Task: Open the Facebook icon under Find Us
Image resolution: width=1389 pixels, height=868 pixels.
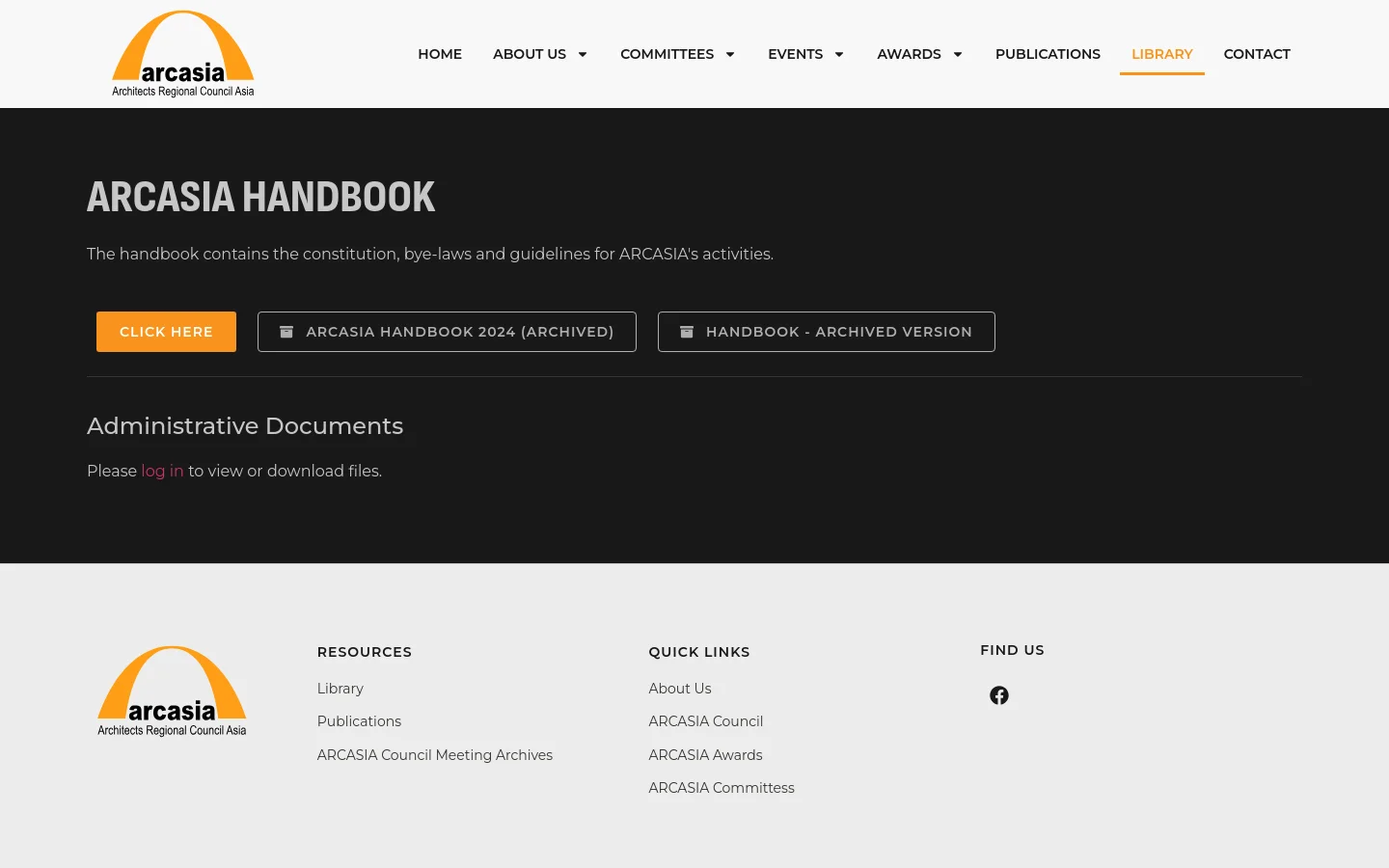Action: click(x=999, y=695)
